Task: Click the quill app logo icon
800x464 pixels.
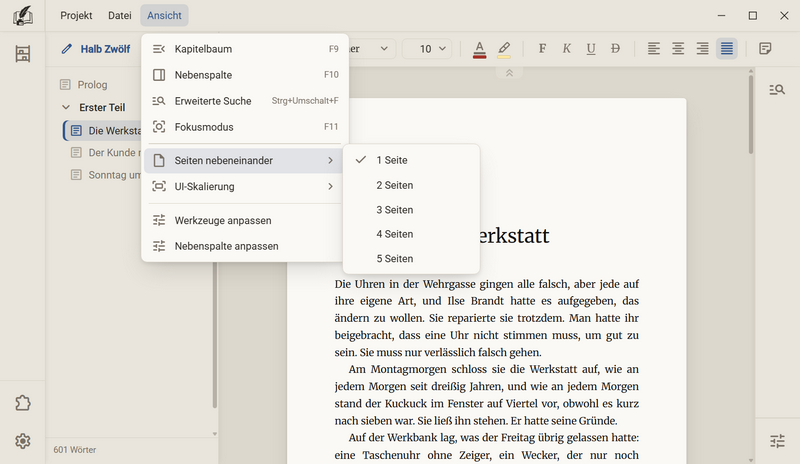Action: point(22,16)
